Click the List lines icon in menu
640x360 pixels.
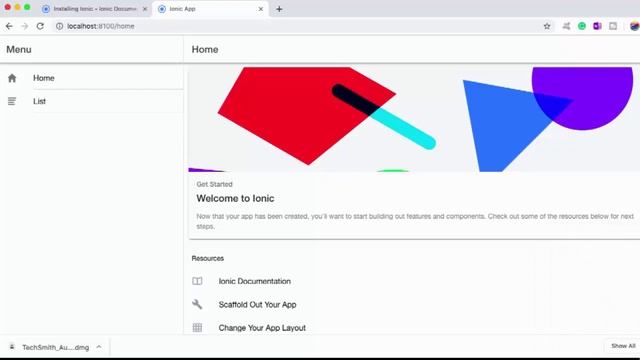[x=12, y=101]
